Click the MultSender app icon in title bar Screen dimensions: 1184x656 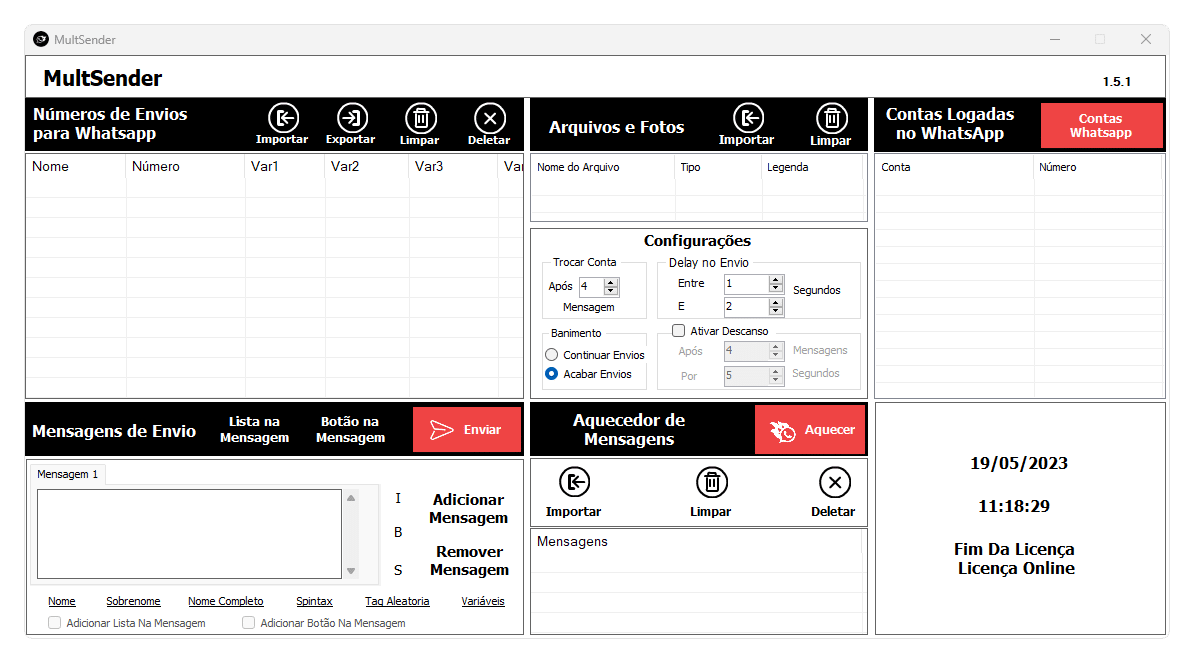(x=41, y=39)
